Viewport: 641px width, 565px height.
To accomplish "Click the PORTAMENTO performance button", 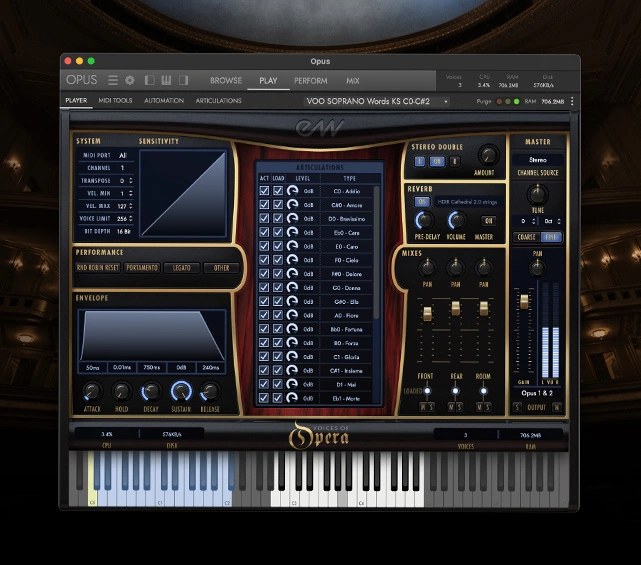I will tap(142, 268).
